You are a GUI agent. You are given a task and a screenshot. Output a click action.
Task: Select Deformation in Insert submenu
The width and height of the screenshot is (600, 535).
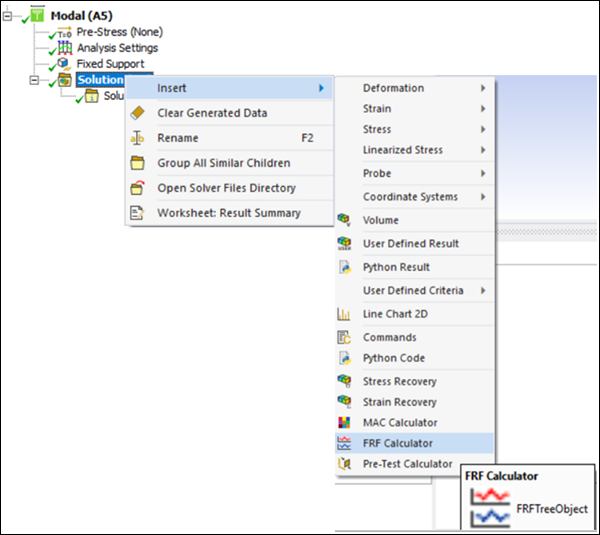pos(415,88)
